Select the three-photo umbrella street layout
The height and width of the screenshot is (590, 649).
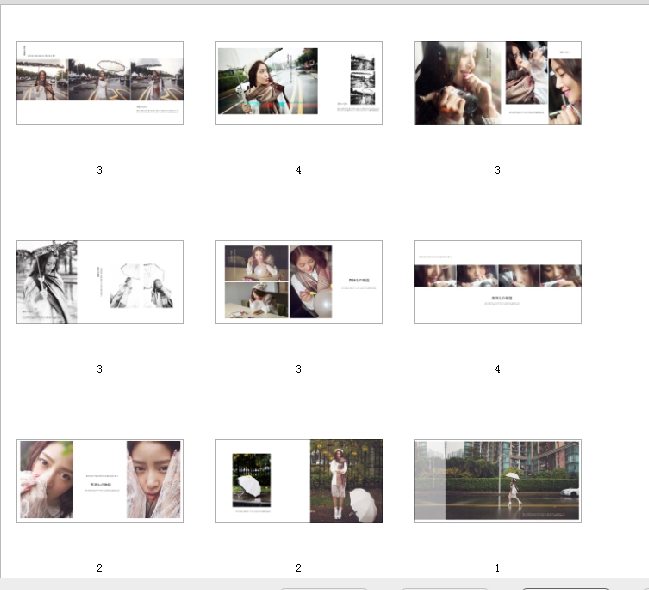100,83
